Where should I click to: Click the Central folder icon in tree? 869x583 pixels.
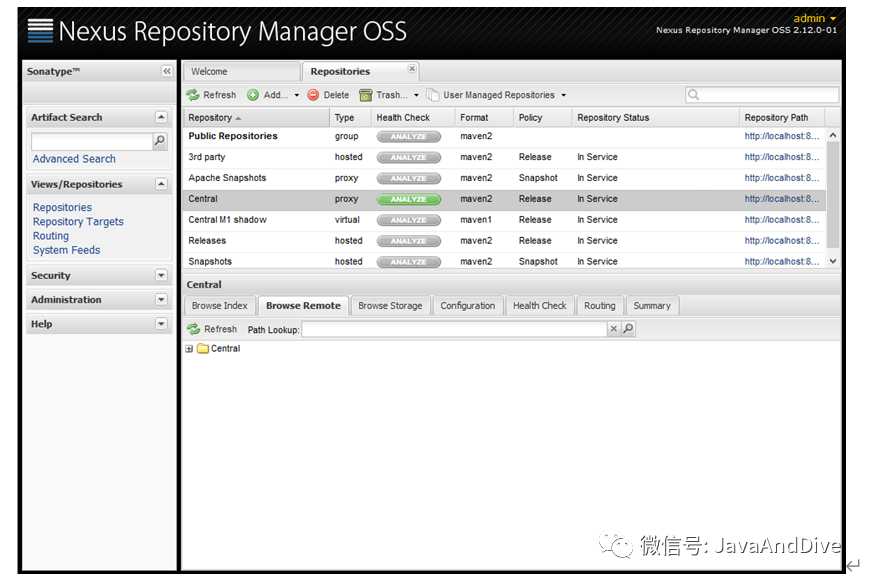(203, 349)
